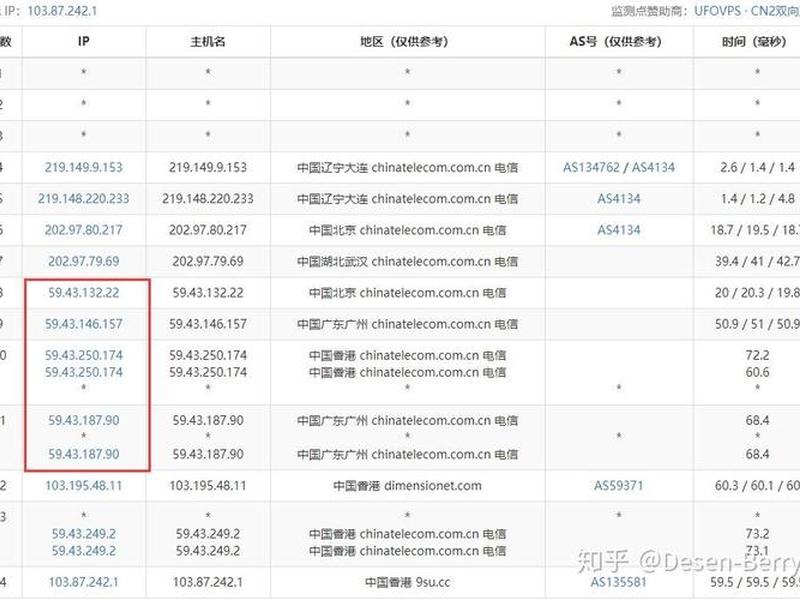Click the IP column header
Viewport: 800px width, 600px height.
tap(84, 41)
